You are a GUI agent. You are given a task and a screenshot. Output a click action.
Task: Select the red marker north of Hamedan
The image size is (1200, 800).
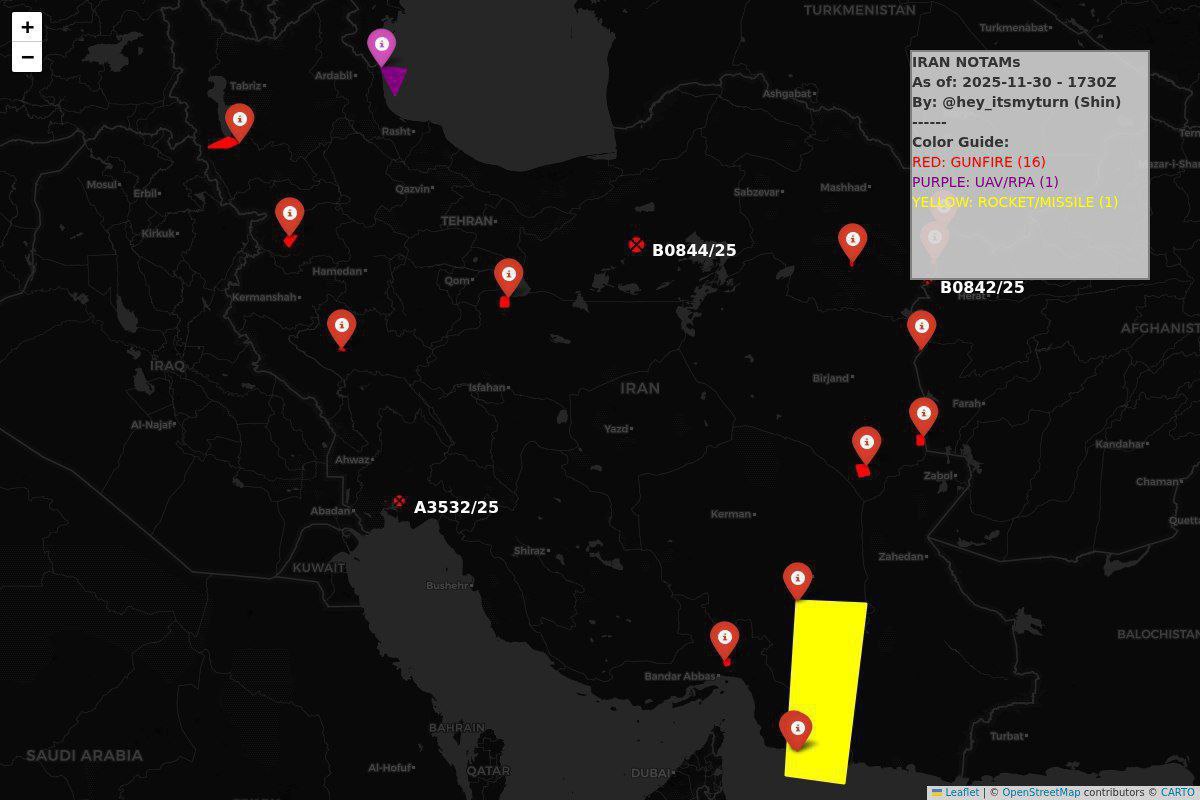[289, 214]
